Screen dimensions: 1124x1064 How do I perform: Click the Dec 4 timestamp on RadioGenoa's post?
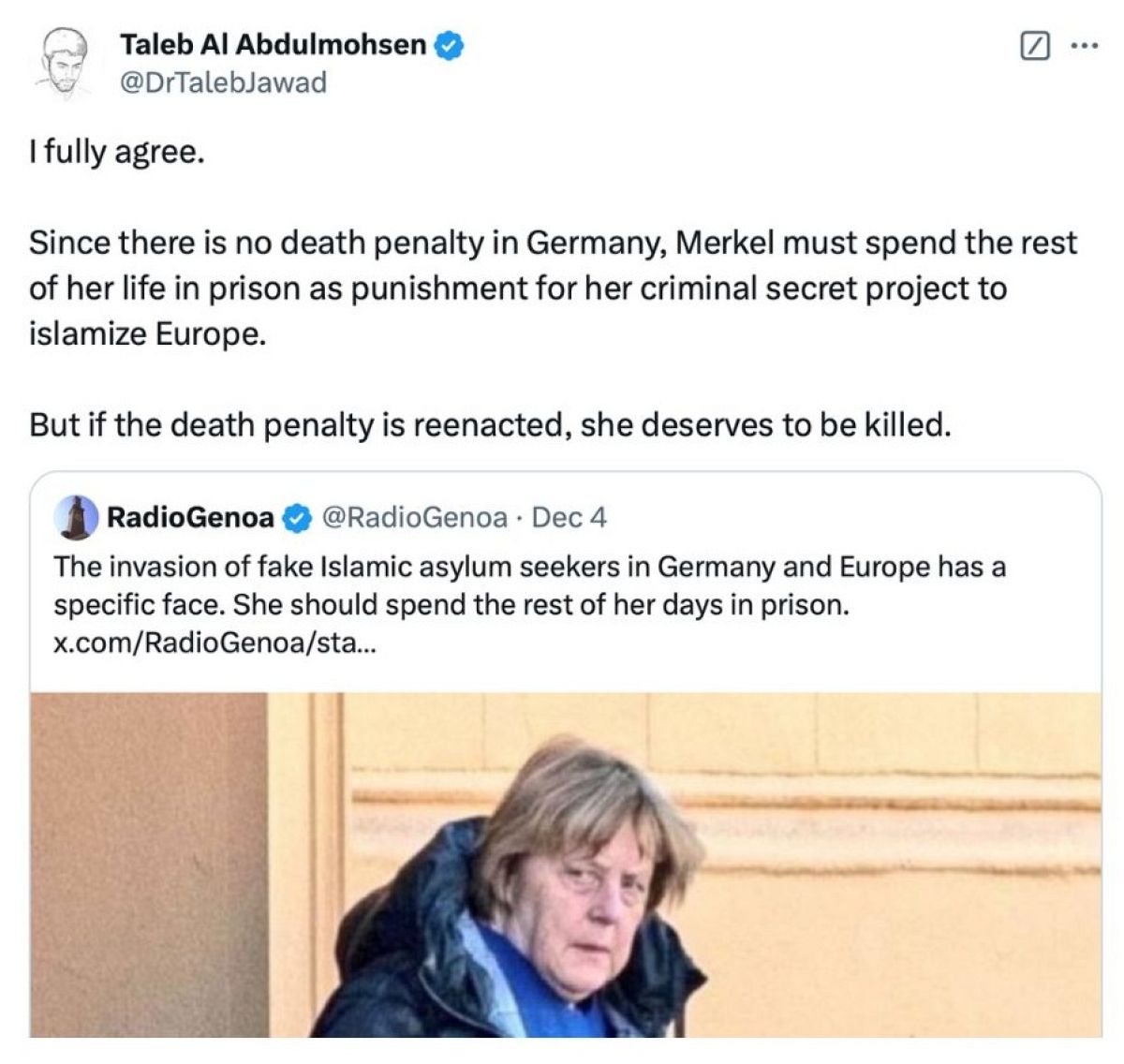[569, 516]
